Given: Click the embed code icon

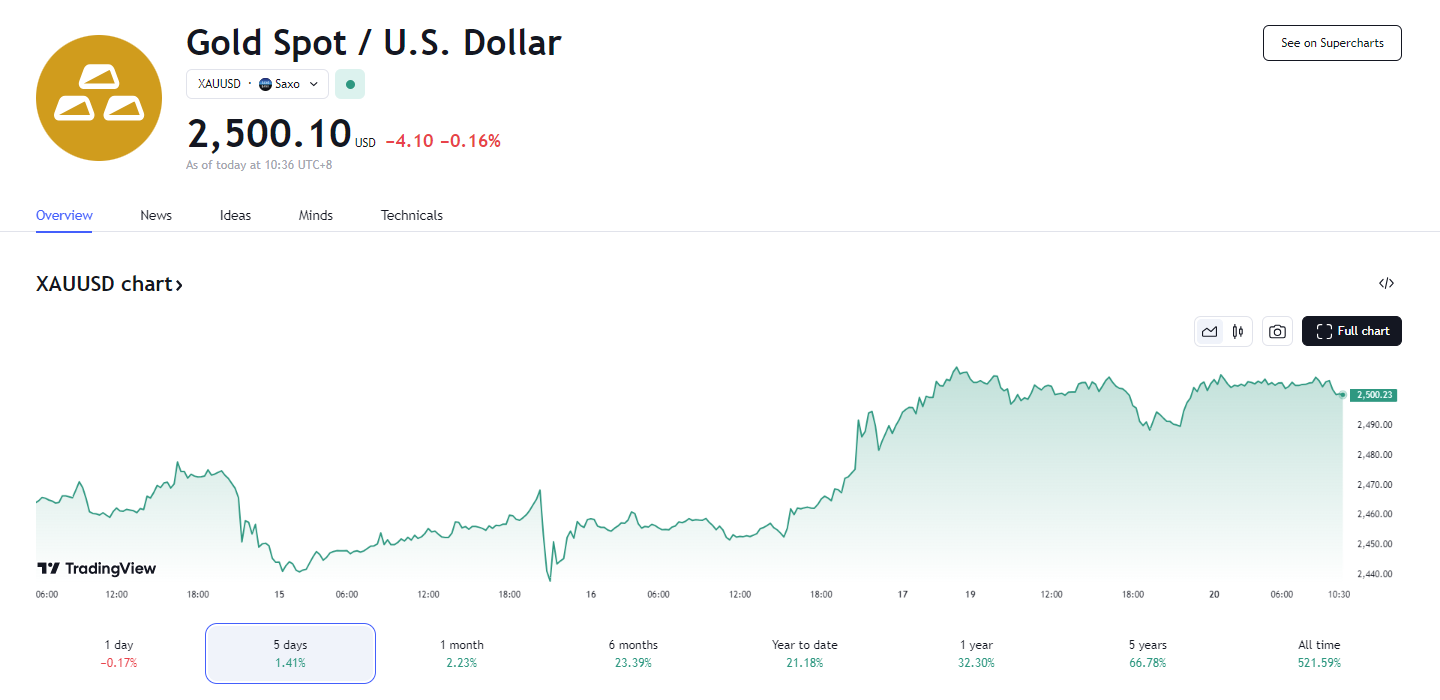Looking at the screenshot, I should tap(1386, 283).
